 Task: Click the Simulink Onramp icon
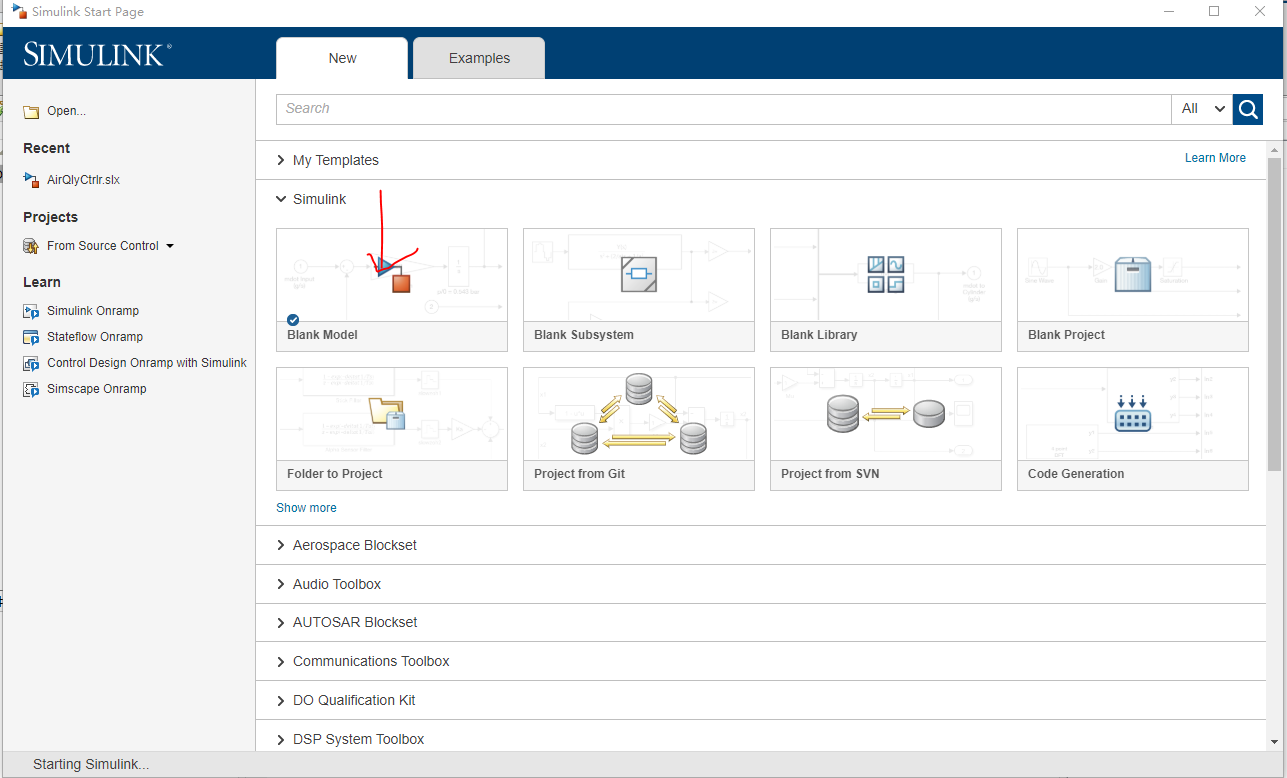coord(31,311)
